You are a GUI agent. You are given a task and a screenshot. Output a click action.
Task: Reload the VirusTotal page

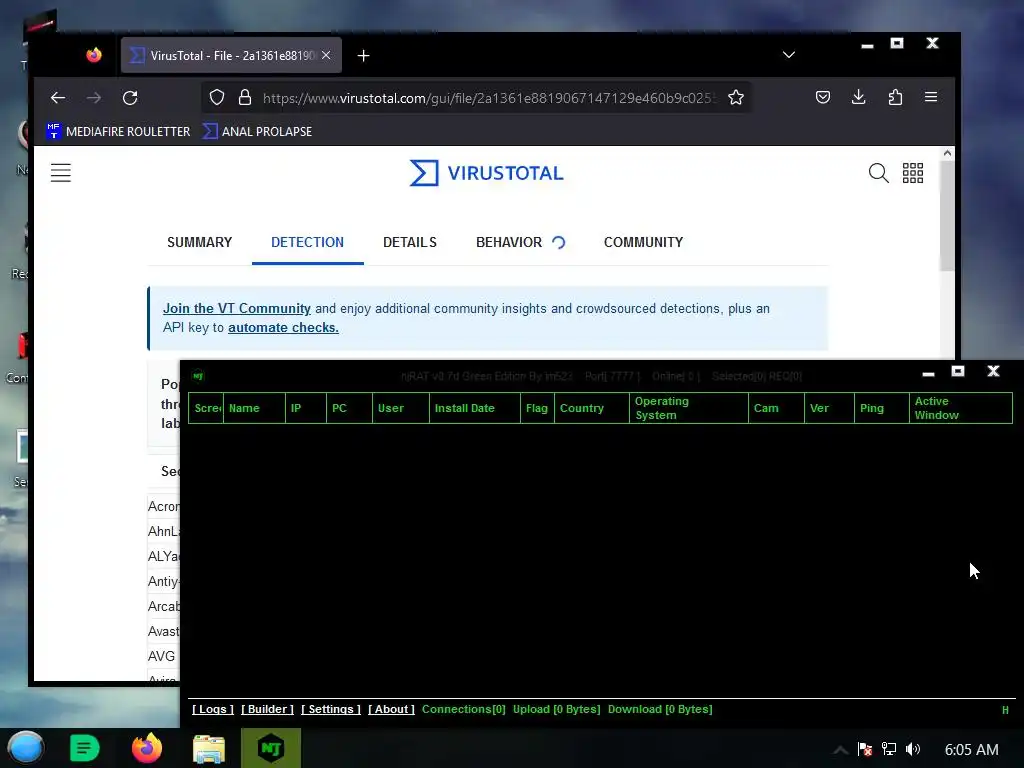point(130,98)
